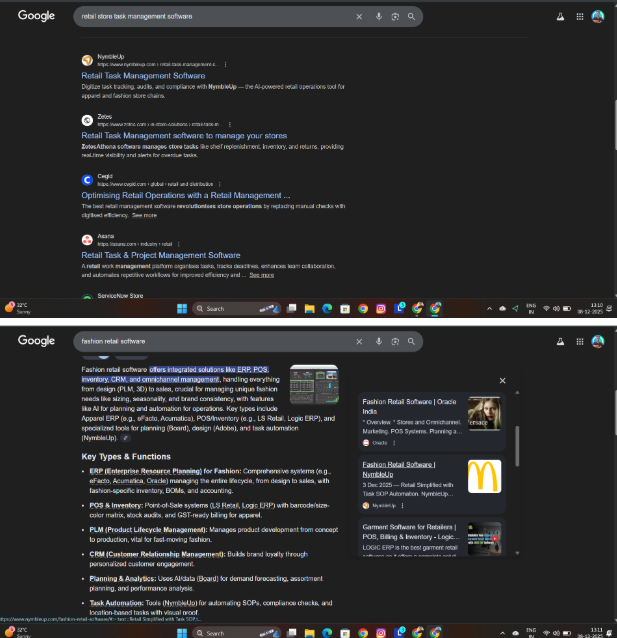Viewport: 617px width, 638px height.
Task: Click the AI overview dashboard thumbnail image
Action: tap(314, 385)
